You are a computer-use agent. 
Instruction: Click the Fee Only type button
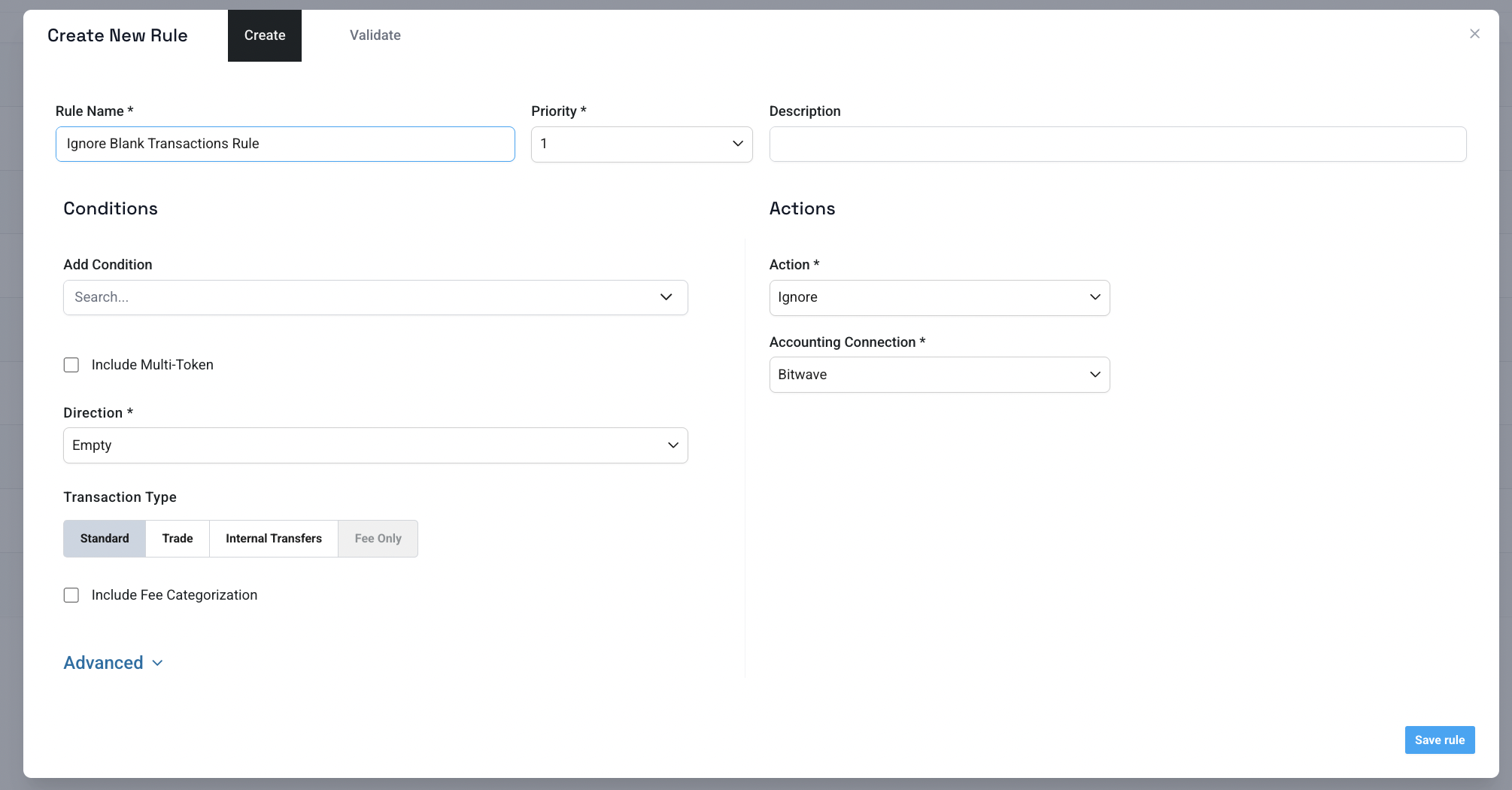click(378, 539)
